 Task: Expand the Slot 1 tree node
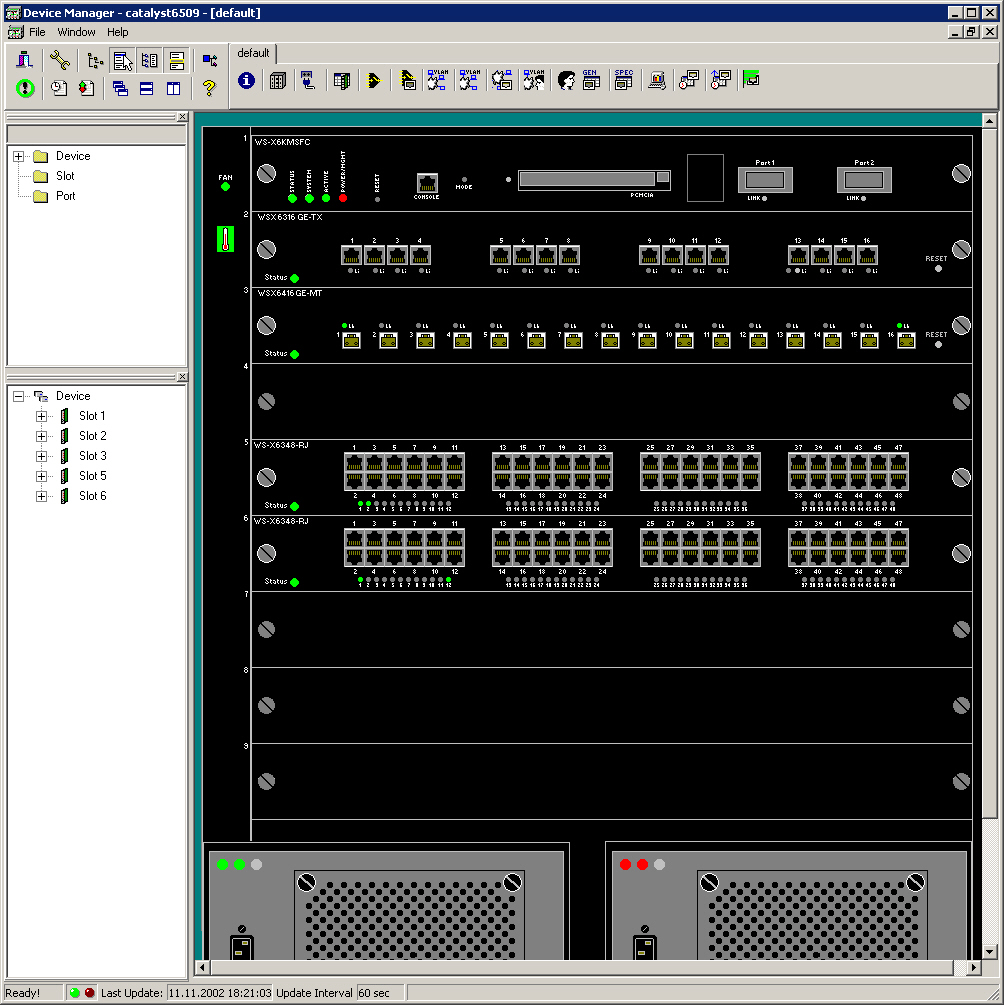(41, 416)
